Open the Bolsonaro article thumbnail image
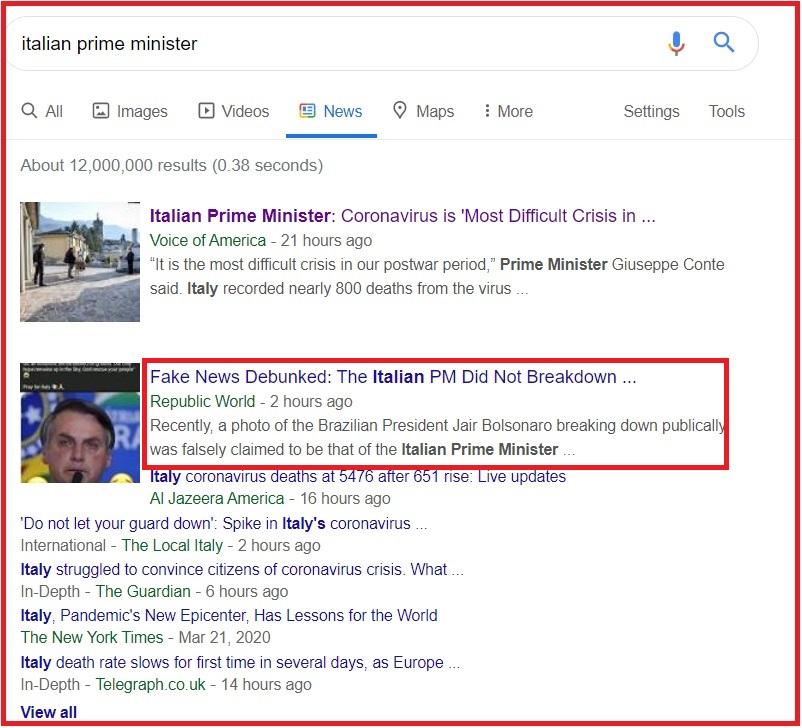Image resolution: width=802 pixels, height=728 pixels. click(80, 423)
